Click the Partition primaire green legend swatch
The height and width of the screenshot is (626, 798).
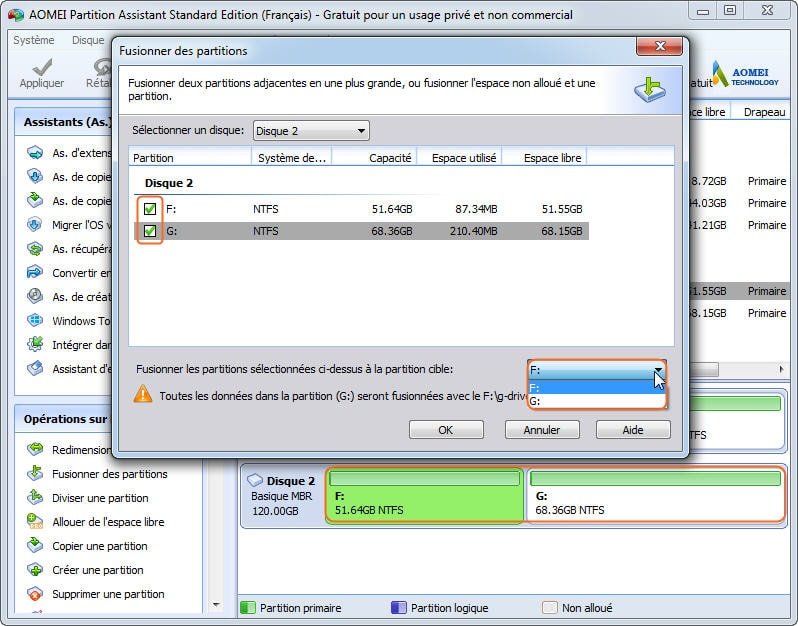coord(247,608)
